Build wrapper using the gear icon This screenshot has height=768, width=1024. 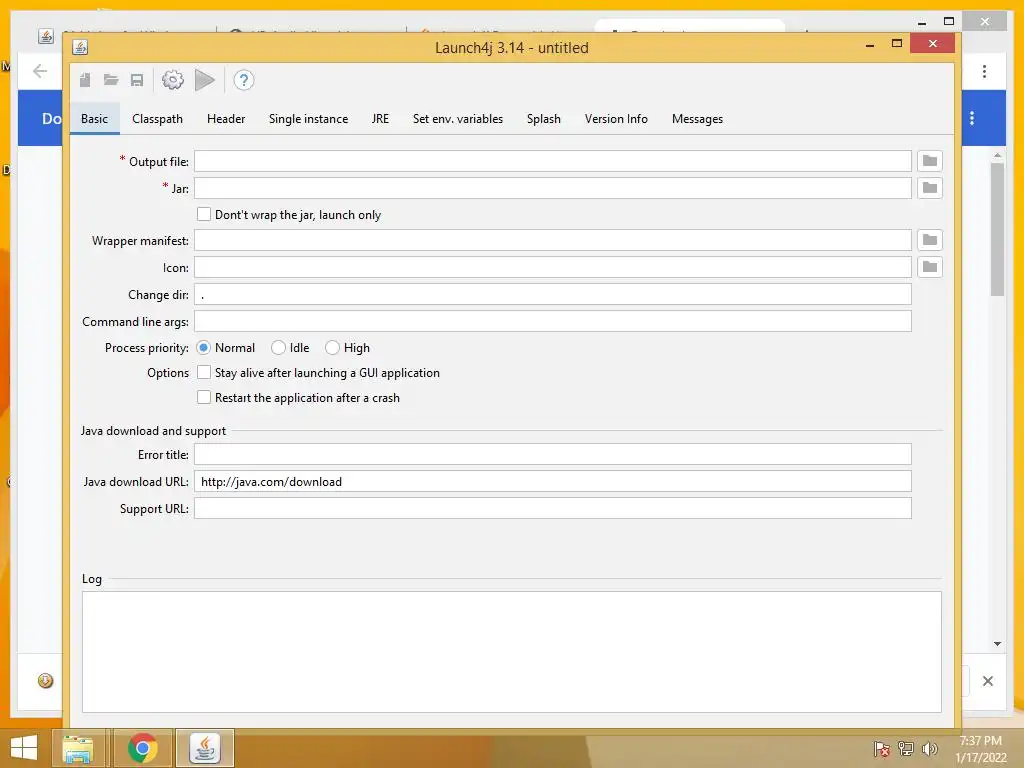pos(172,80)
